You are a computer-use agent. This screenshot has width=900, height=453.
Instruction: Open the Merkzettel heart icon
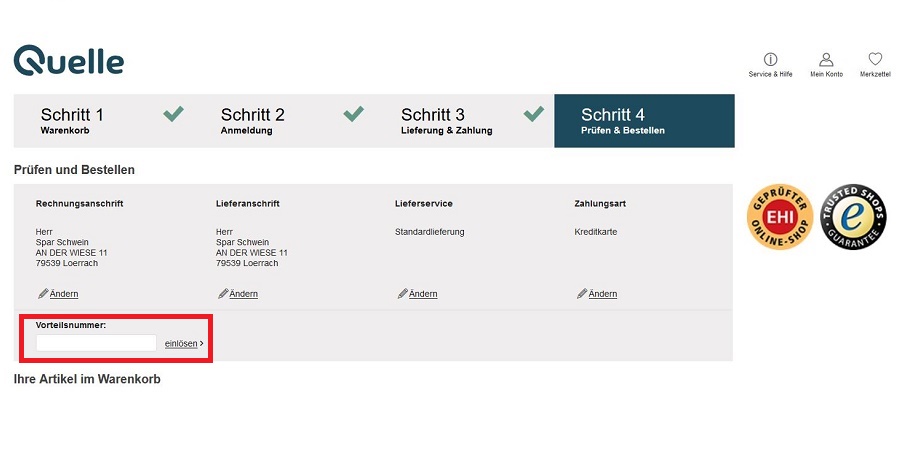tap(875, 59)
